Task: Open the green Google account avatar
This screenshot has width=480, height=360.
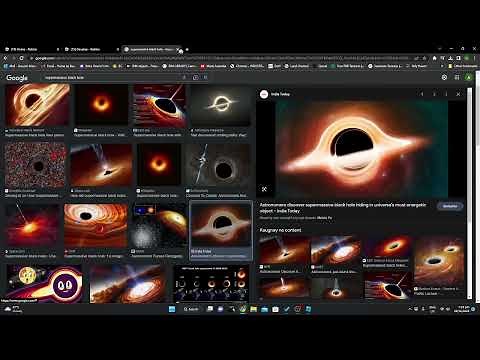Action: coord(469,77)
